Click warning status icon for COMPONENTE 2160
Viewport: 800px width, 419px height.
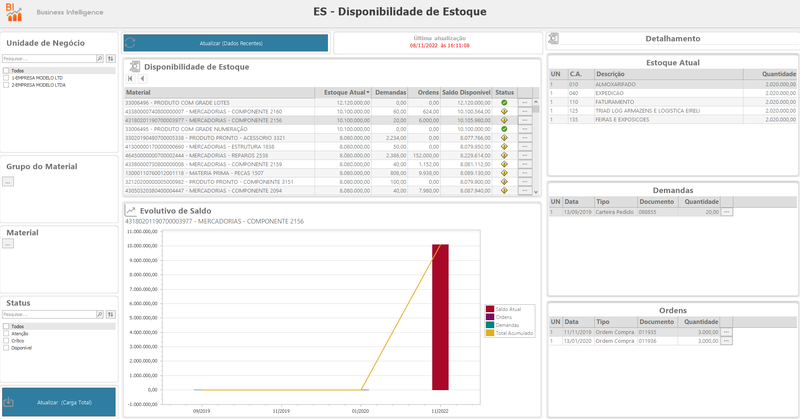504,111
